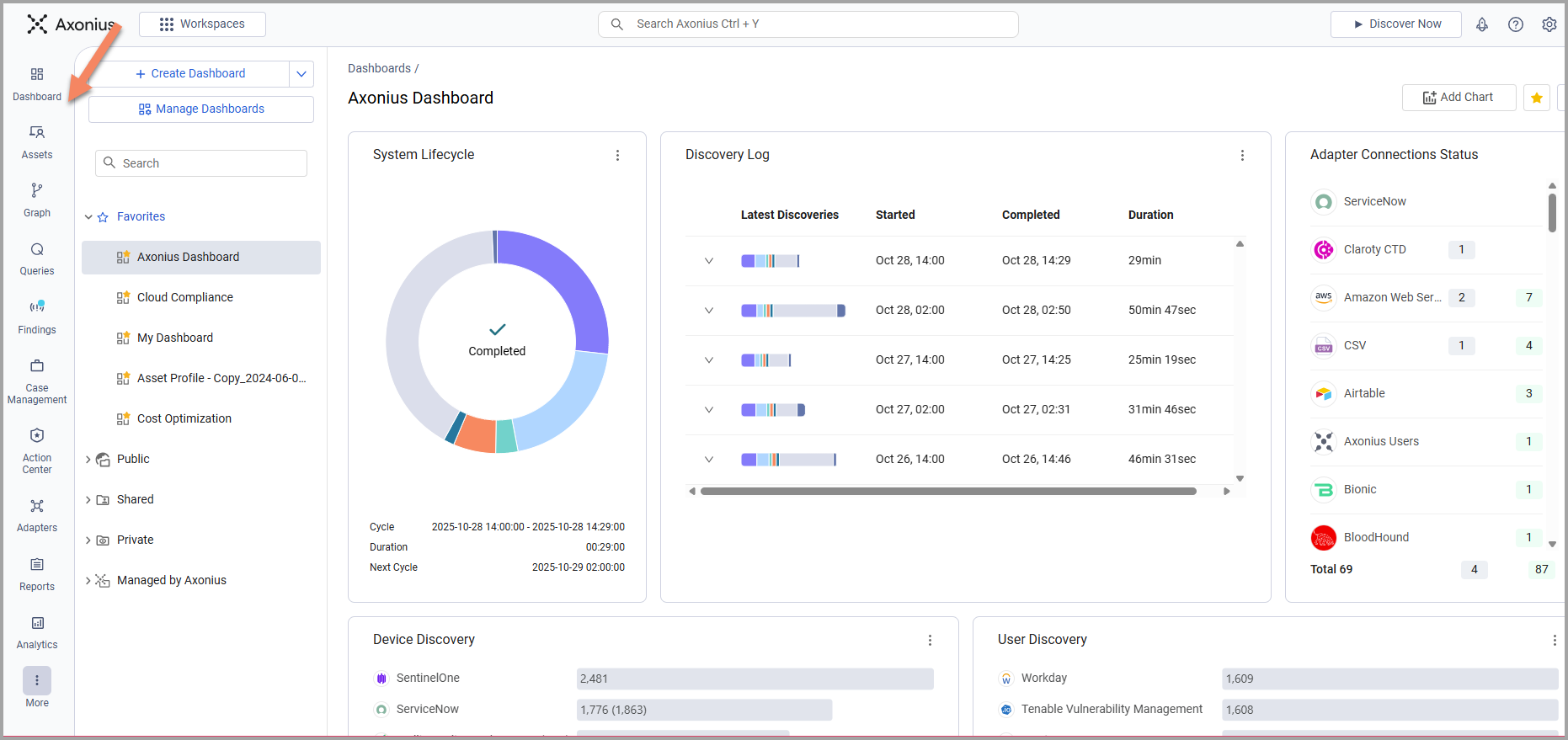The width and height of the screenshot is (1568, 740).
Task: Click the Manage Dashboards button
Action: (x=201, y=109)
